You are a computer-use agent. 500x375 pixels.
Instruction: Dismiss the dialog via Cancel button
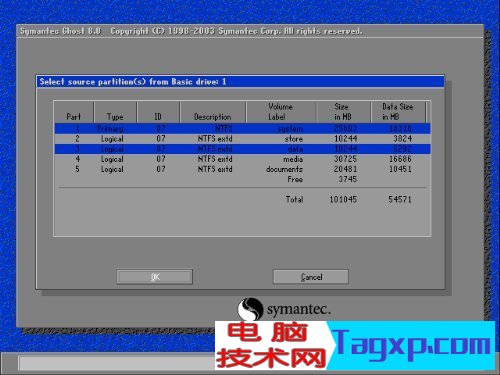point(311,277)
